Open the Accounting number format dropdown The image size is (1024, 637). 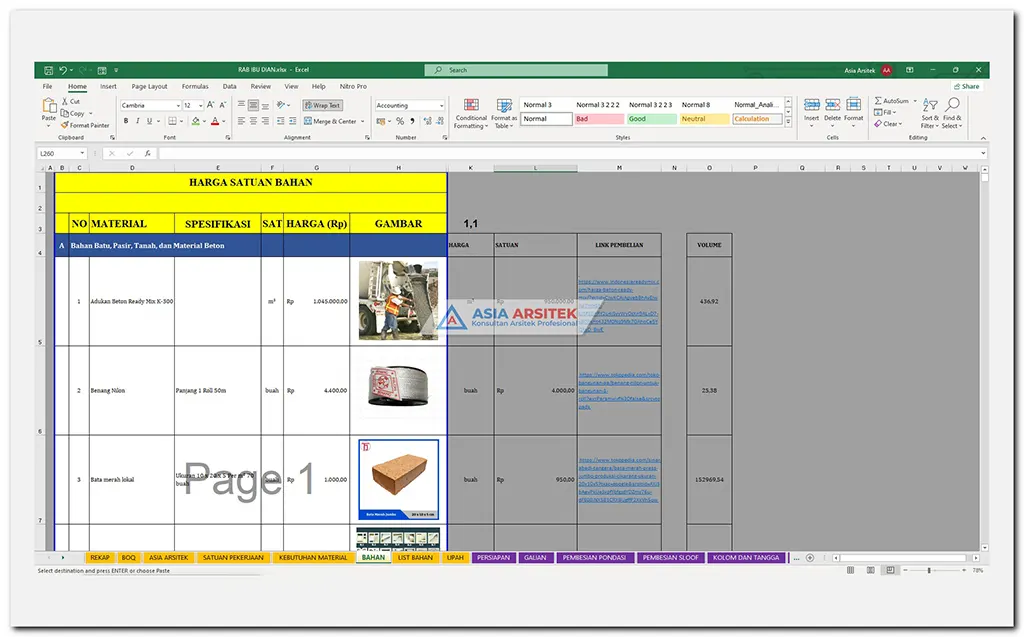click(441, 106)
